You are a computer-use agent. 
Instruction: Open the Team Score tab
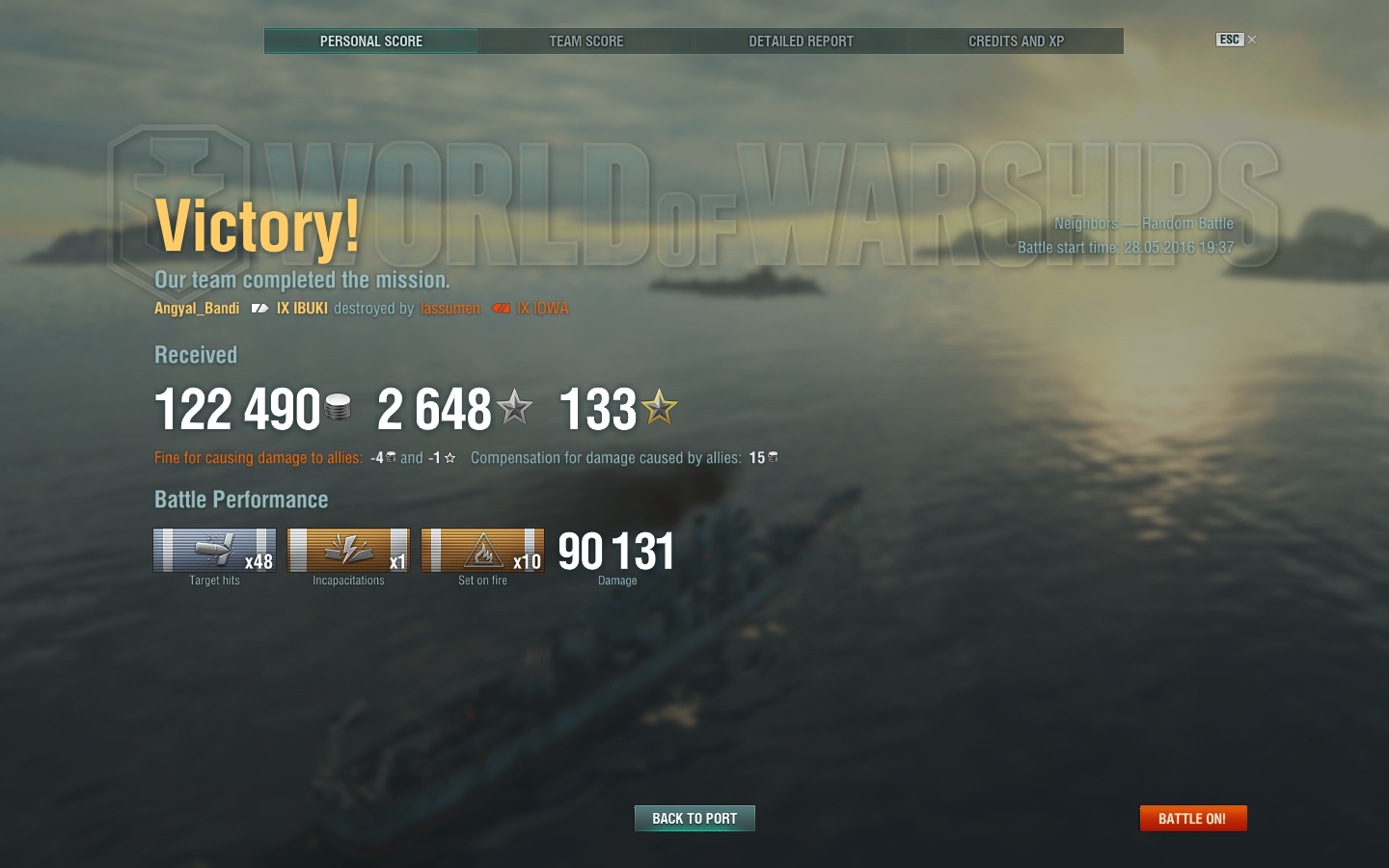tap(586, 41)
